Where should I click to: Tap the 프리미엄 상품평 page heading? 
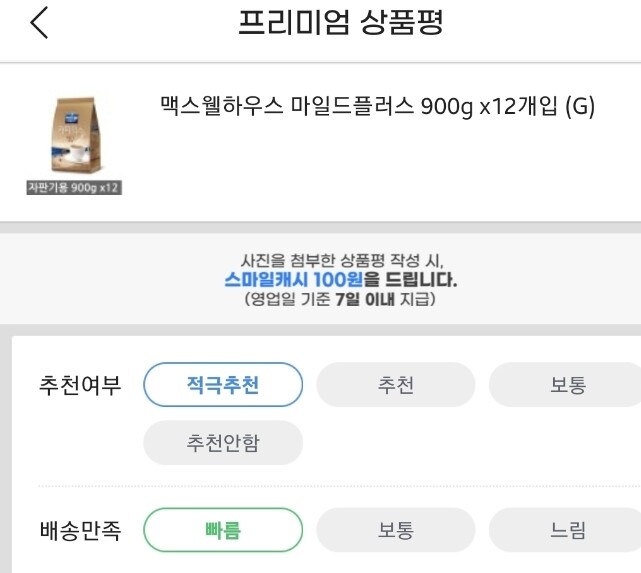pos(341,22)
